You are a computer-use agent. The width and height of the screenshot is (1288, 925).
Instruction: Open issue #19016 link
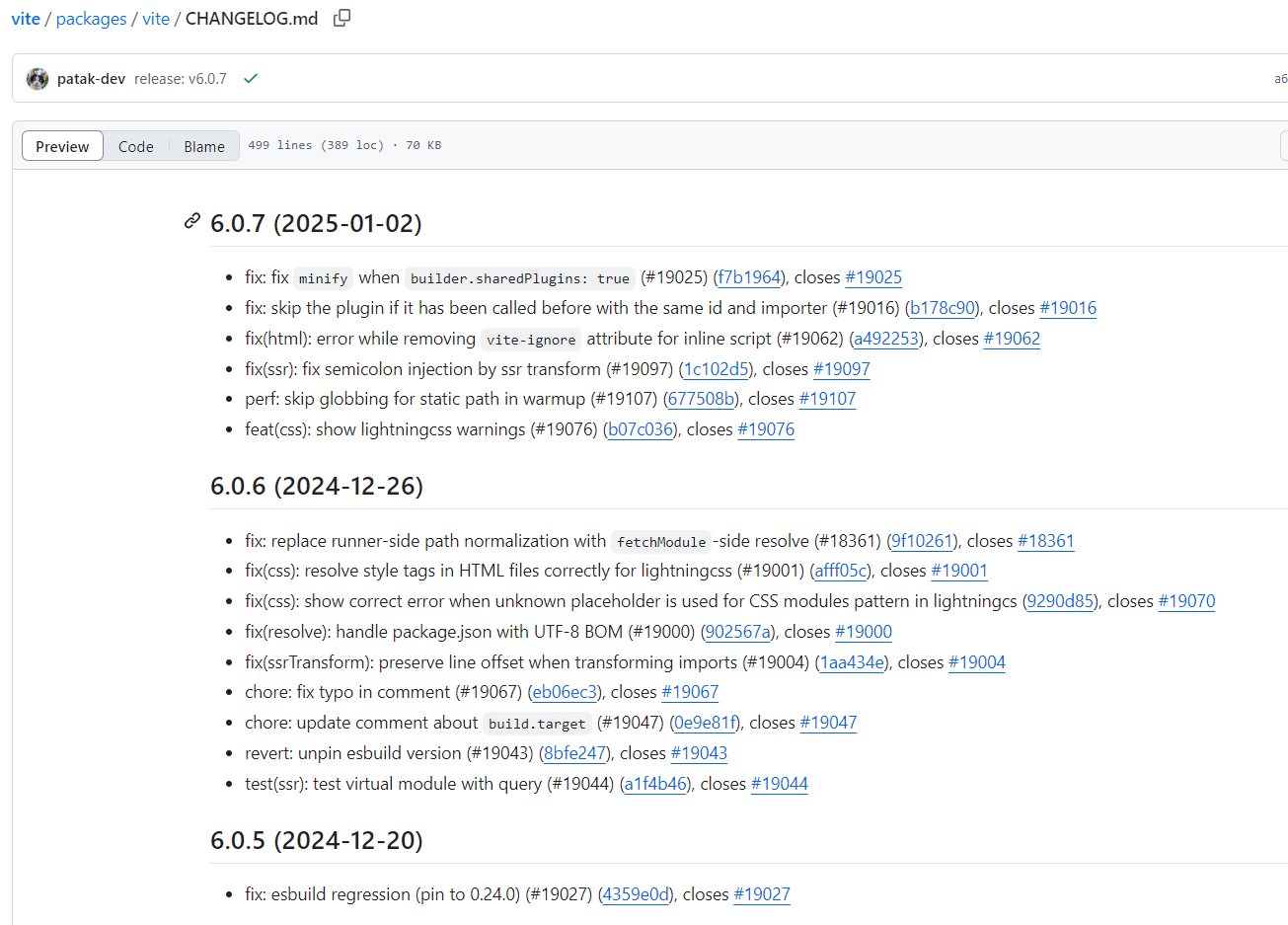pyautogui.click(x=1068, y=308)
